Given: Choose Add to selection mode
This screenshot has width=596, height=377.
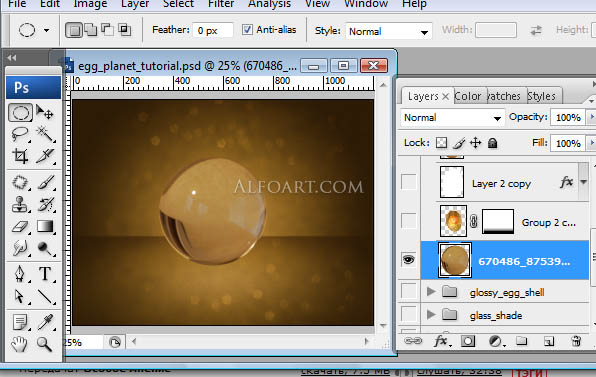Looking at the screenshot, I should (90, 30).
